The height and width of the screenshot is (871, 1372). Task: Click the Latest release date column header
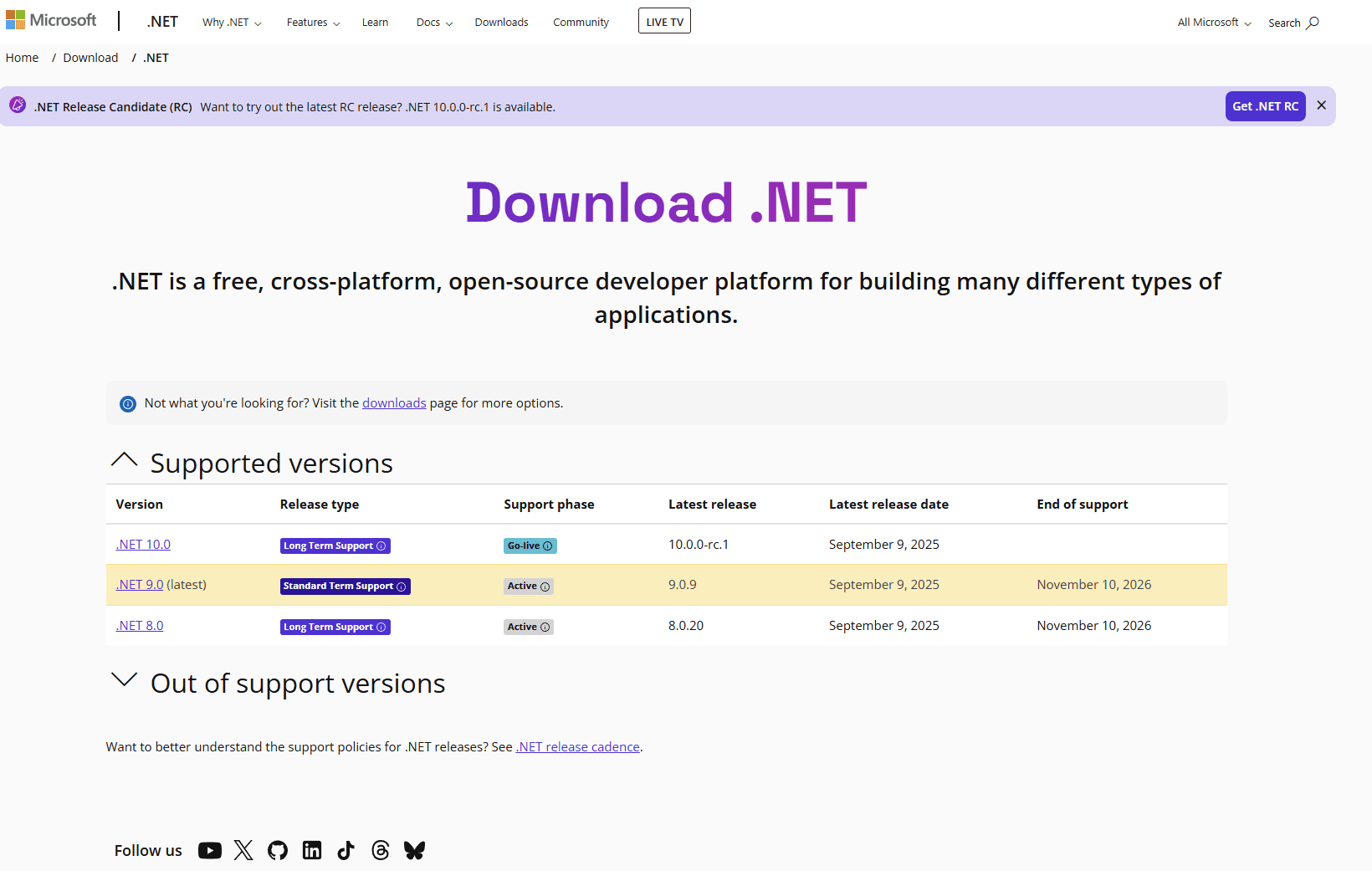[888, 505]
